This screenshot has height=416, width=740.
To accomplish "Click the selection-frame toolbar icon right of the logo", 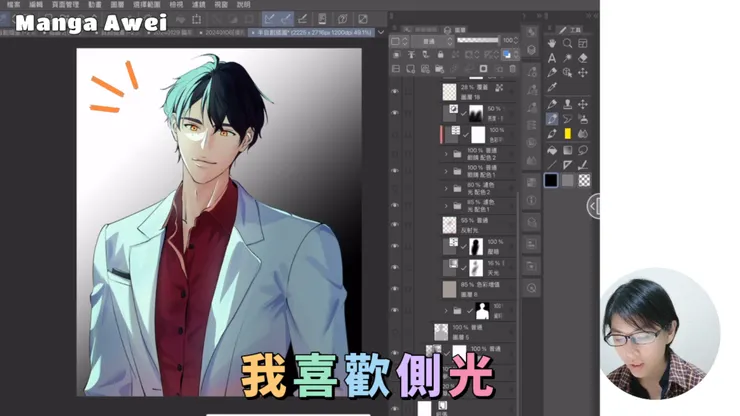I will pos(197,19).
